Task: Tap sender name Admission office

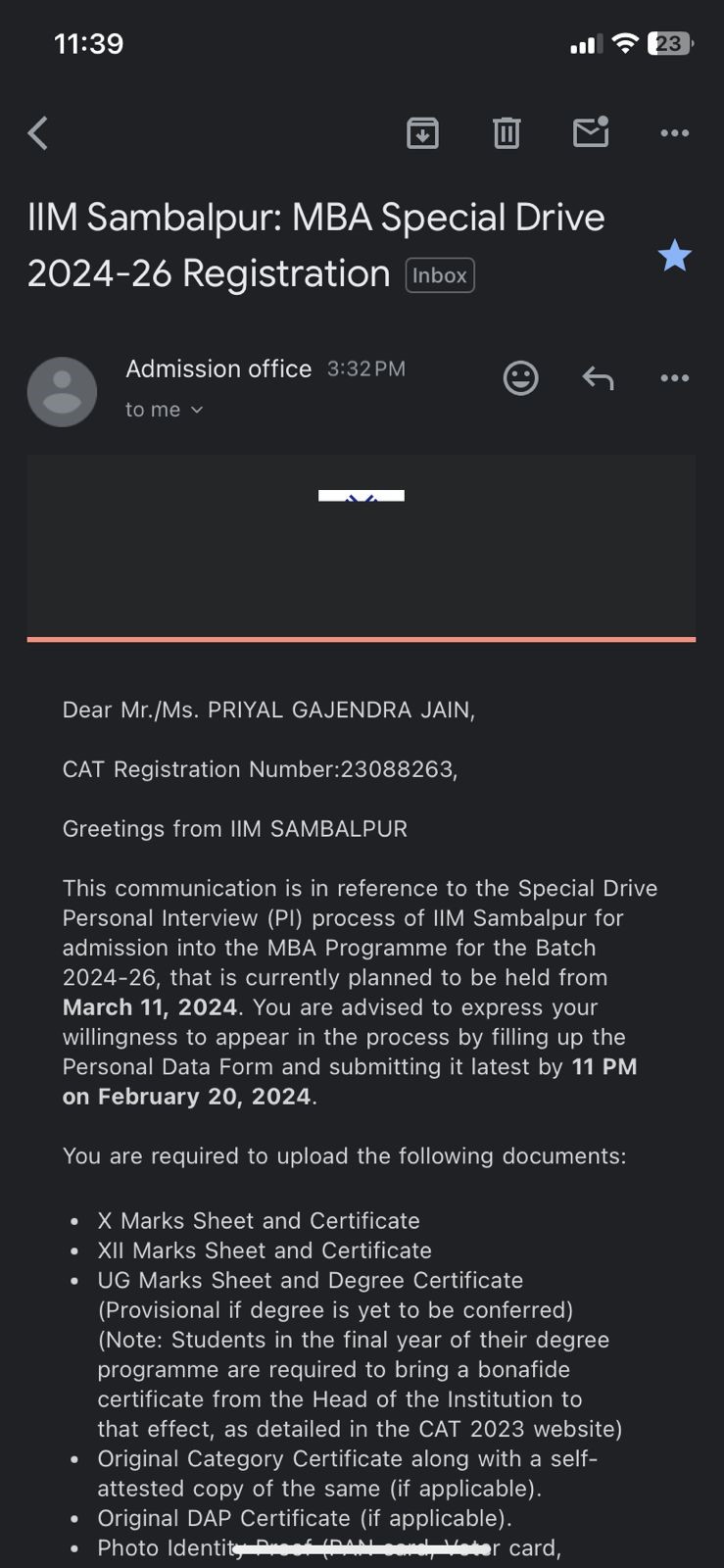Action: point(218,368)
